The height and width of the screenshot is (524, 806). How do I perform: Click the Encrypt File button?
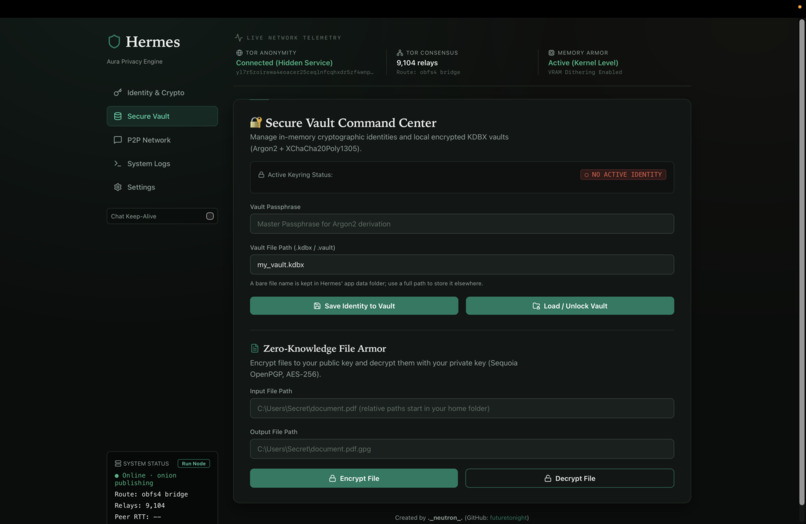tap(354, 478)
